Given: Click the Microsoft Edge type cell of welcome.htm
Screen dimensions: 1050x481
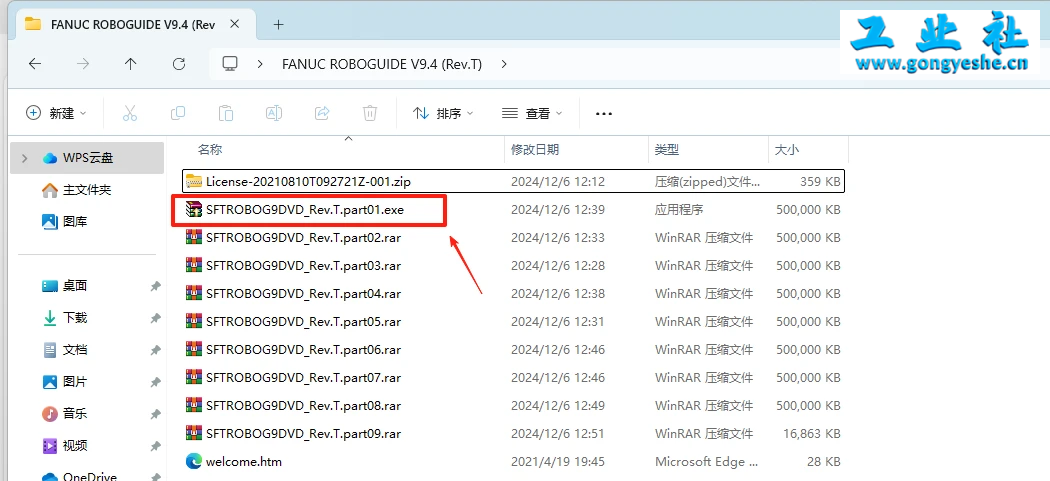Looking at the screenshot, I should pyautogui.click(x=706, y=462).
